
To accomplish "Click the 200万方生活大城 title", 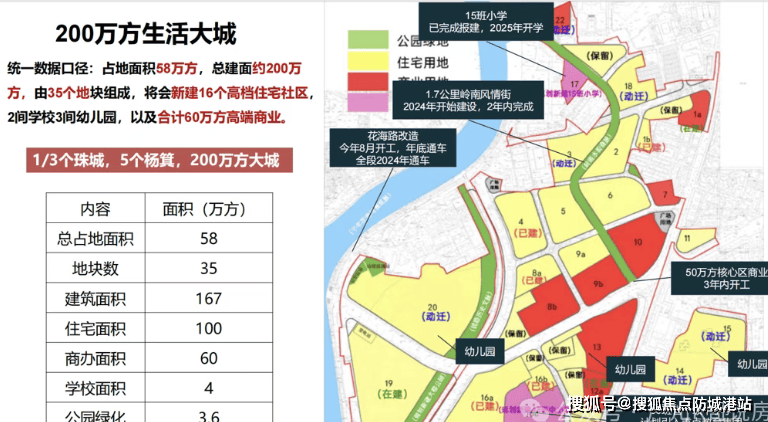I will (146, 35).
